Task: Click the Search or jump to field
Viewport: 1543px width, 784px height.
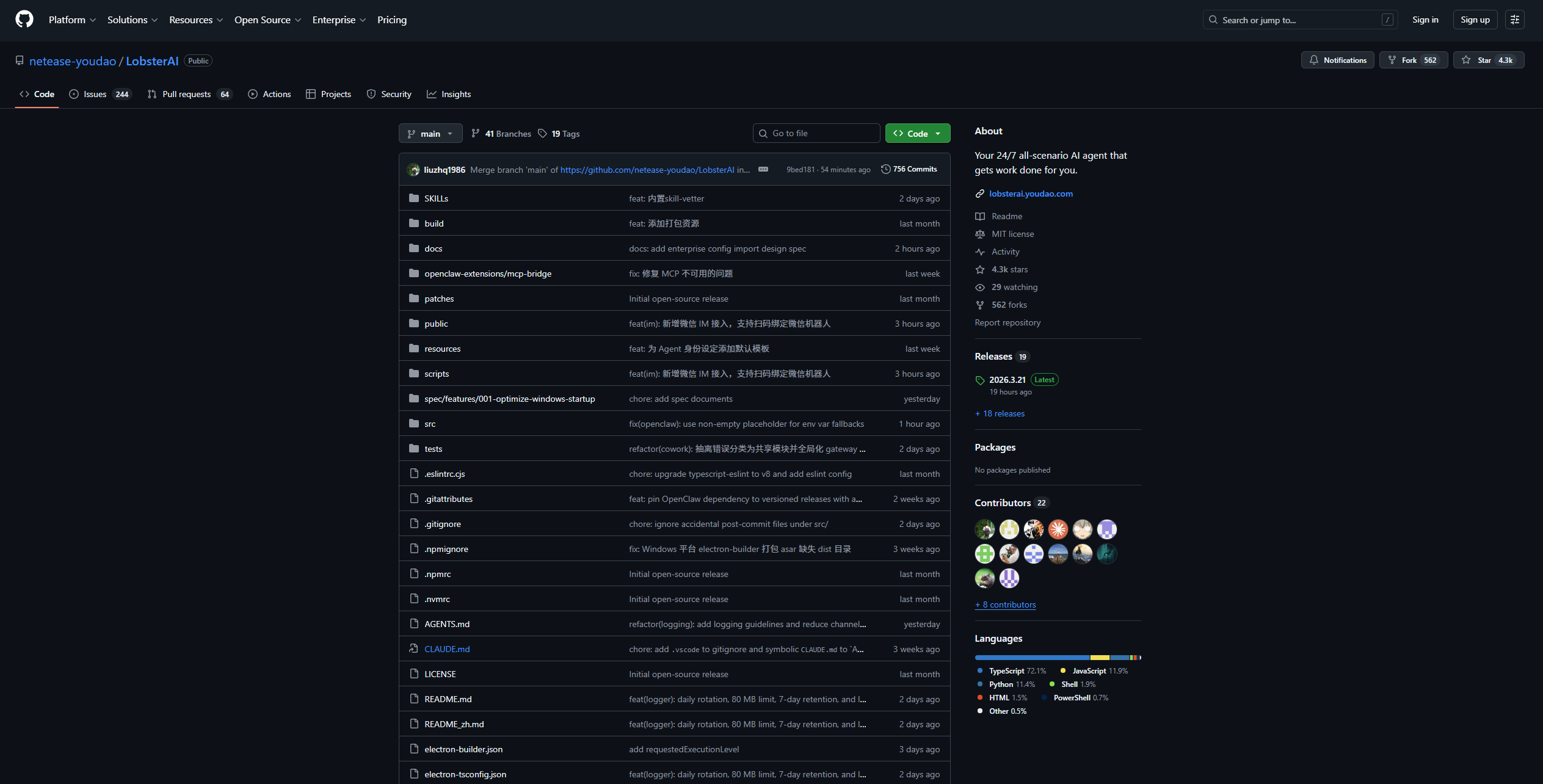Action: [x=1301, y=20]
